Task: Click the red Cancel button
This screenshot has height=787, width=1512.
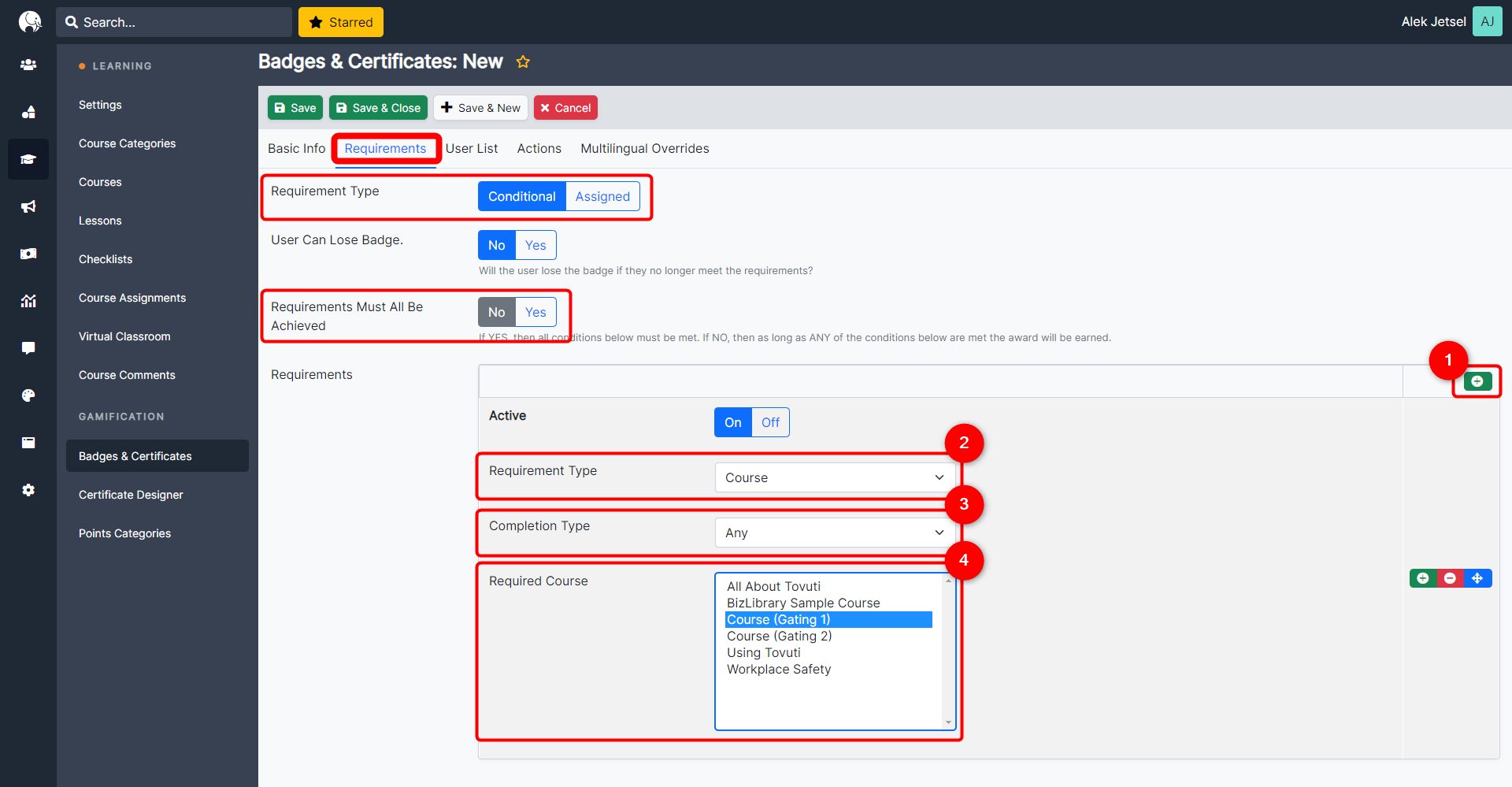Action: [565, 108]
